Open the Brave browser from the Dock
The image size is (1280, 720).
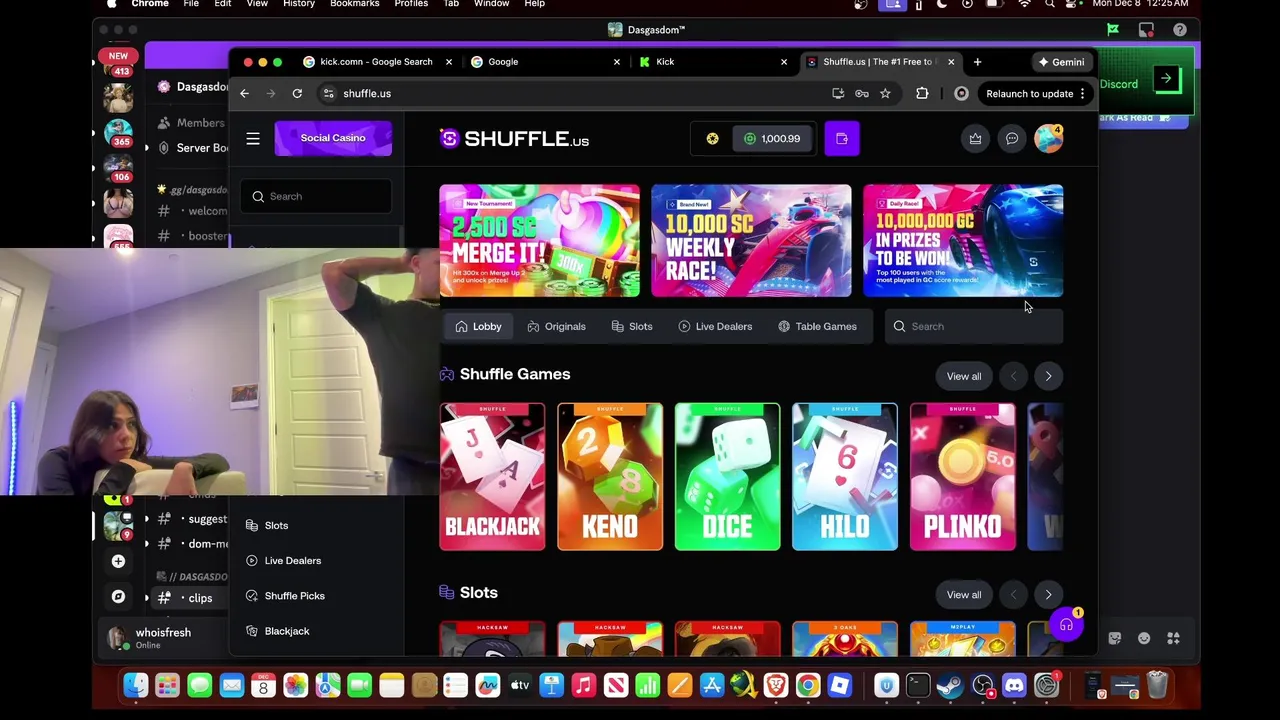(x=775, y=686)
